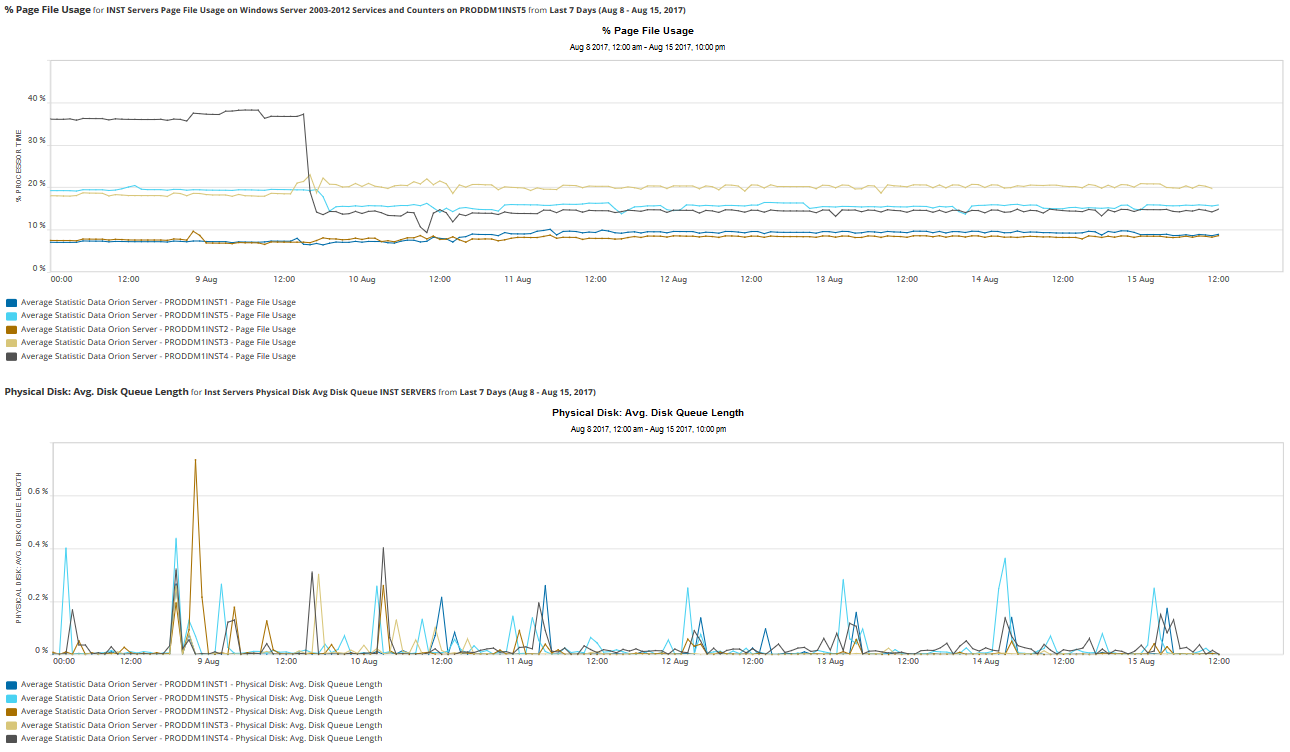Screen dimensions: 1290x752
Task: Click the tall brown spike peak in disk queue chart
Action: click(195, 461)
